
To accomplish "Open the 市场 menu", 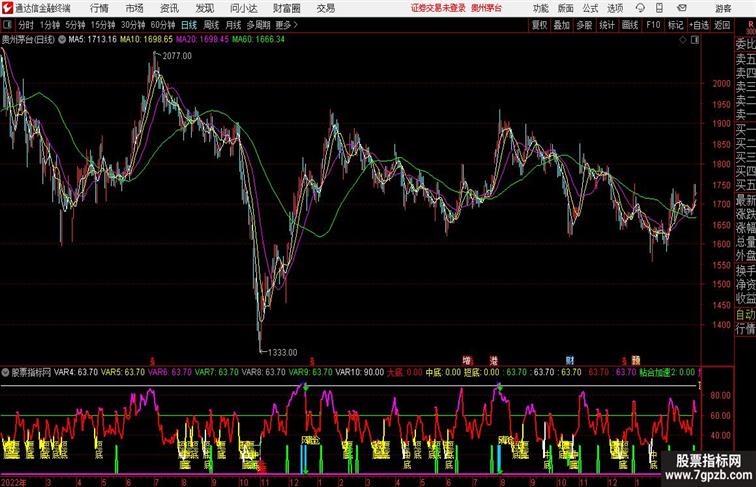I will coord(134,8).
